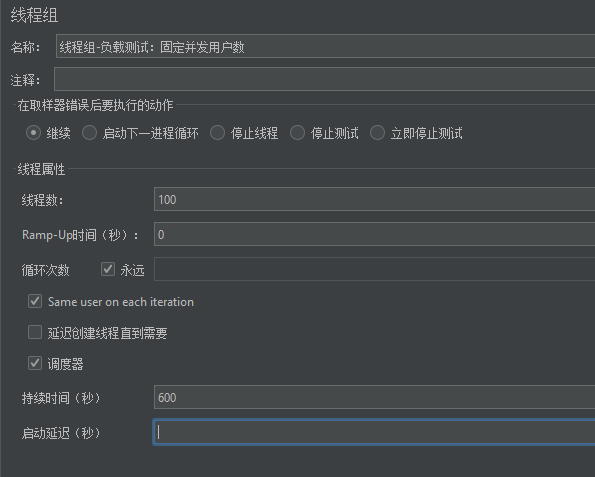Click the 持续时间（秒） label

(61, 398)
